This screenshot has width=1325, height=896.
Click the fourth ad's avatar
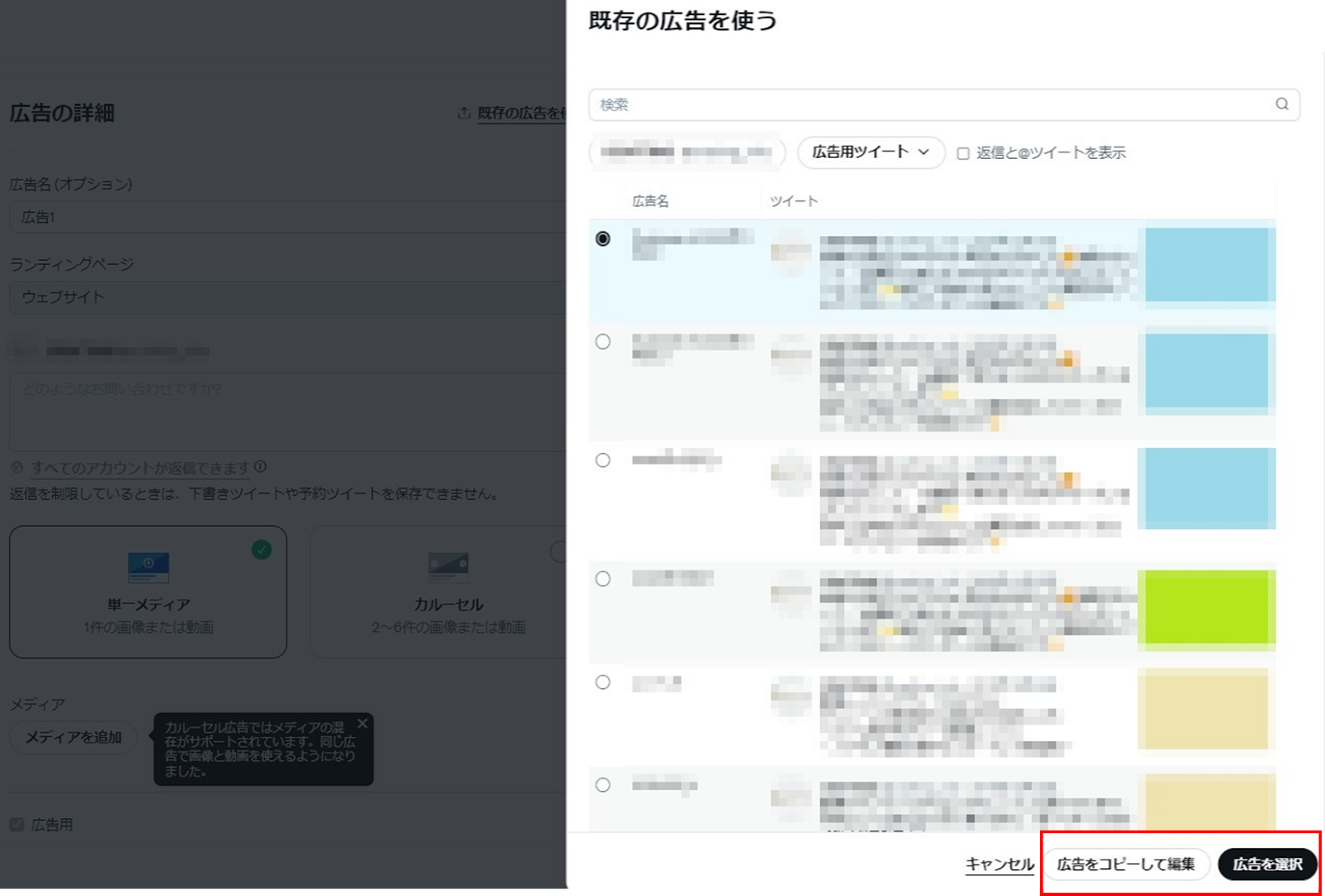791,593
